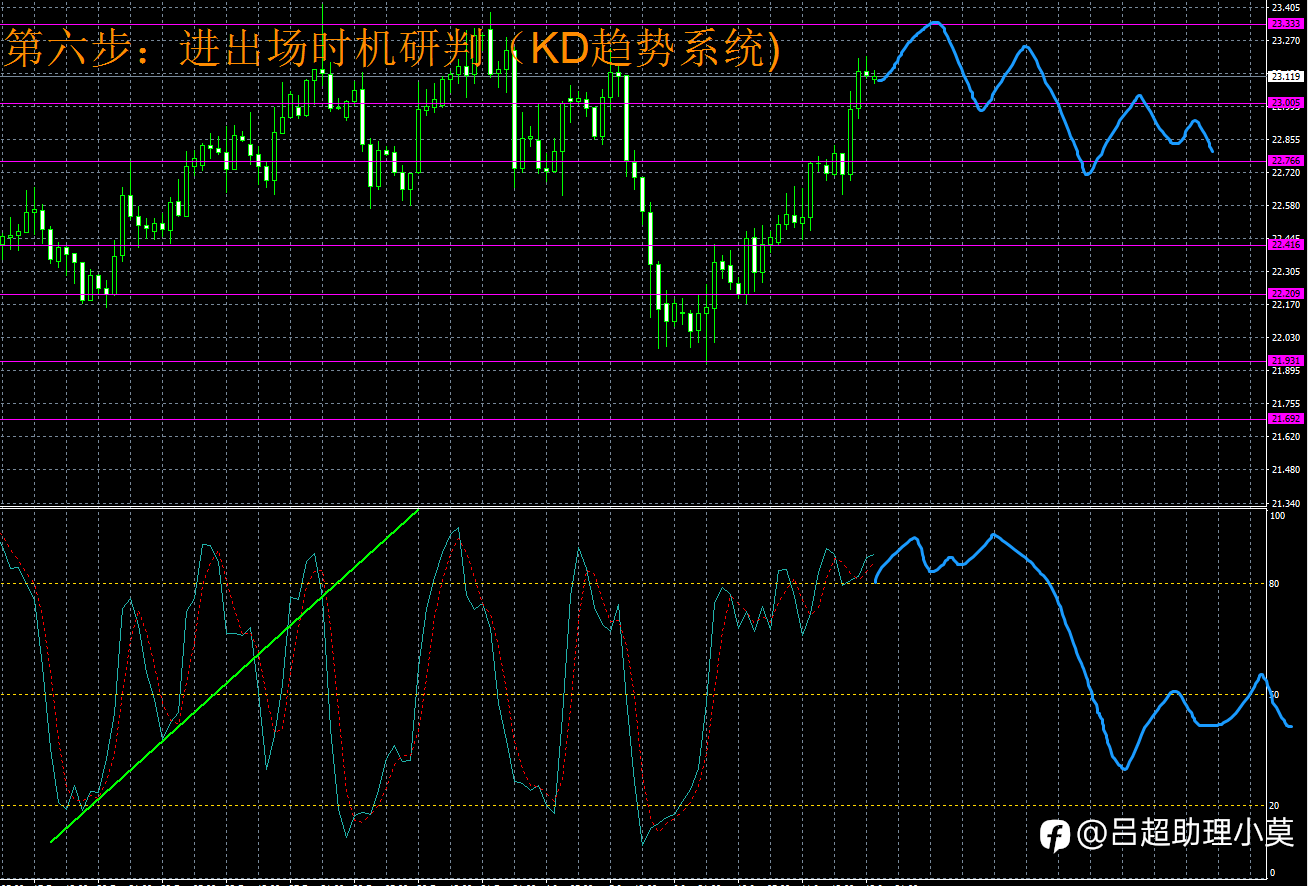The width and height of the screenshot is (1309, 886).
Task: Click the 22.855 price axis value
Action: pos(1285,139)
